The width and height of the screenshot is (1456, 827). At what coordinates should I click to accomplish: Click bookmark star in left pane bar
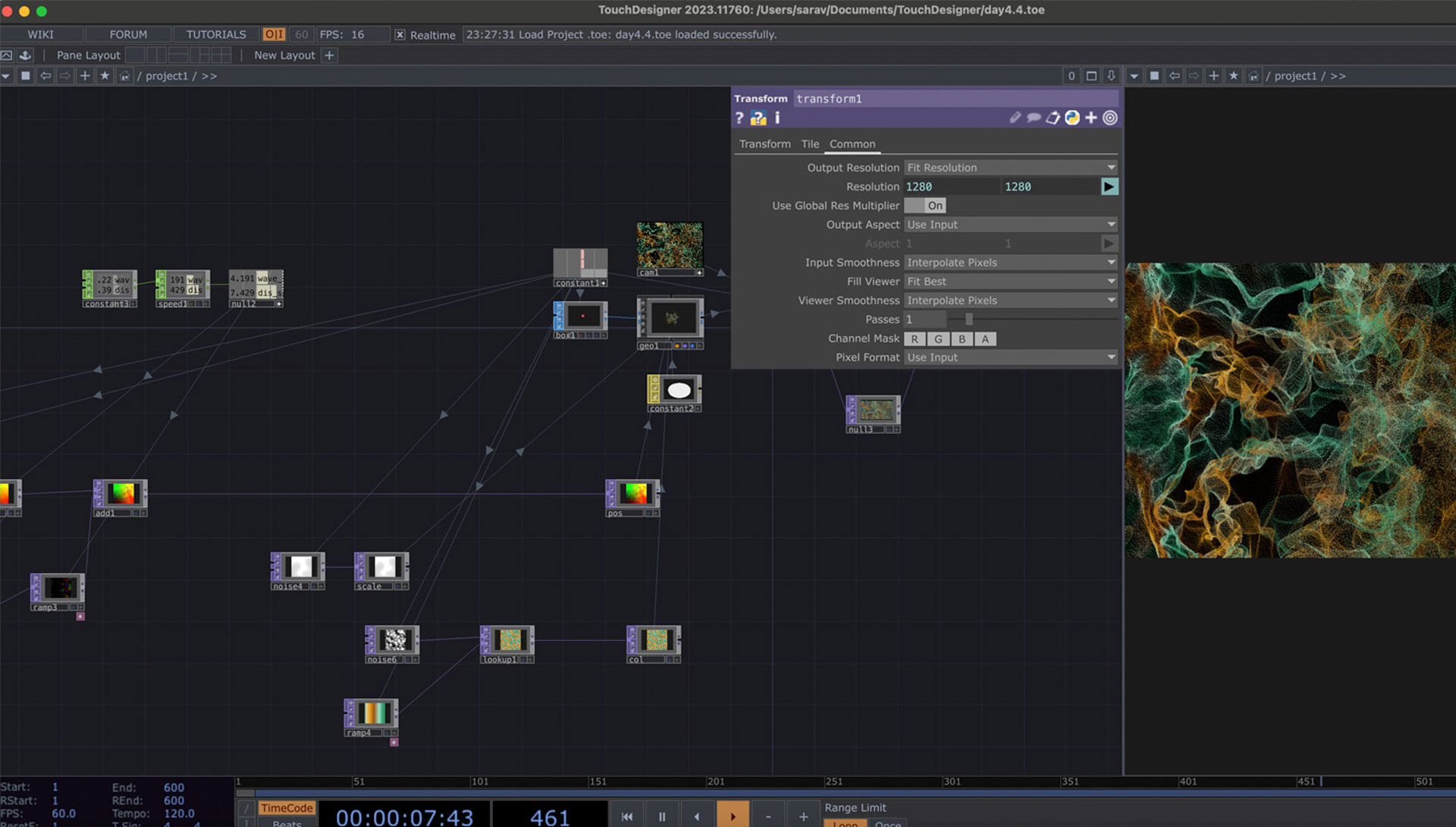click(105, 76)
